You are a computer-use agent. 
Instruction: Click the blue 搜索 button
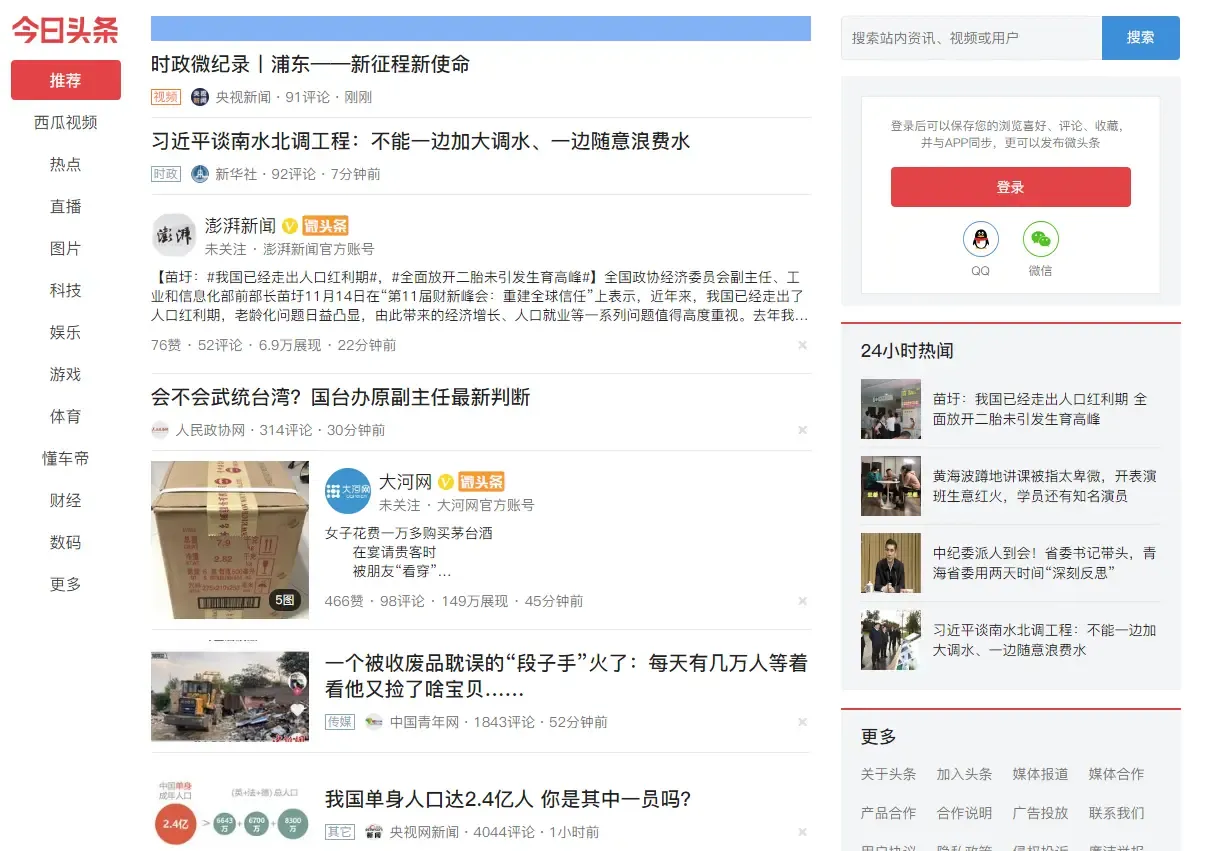click(x=1141, y=37)
